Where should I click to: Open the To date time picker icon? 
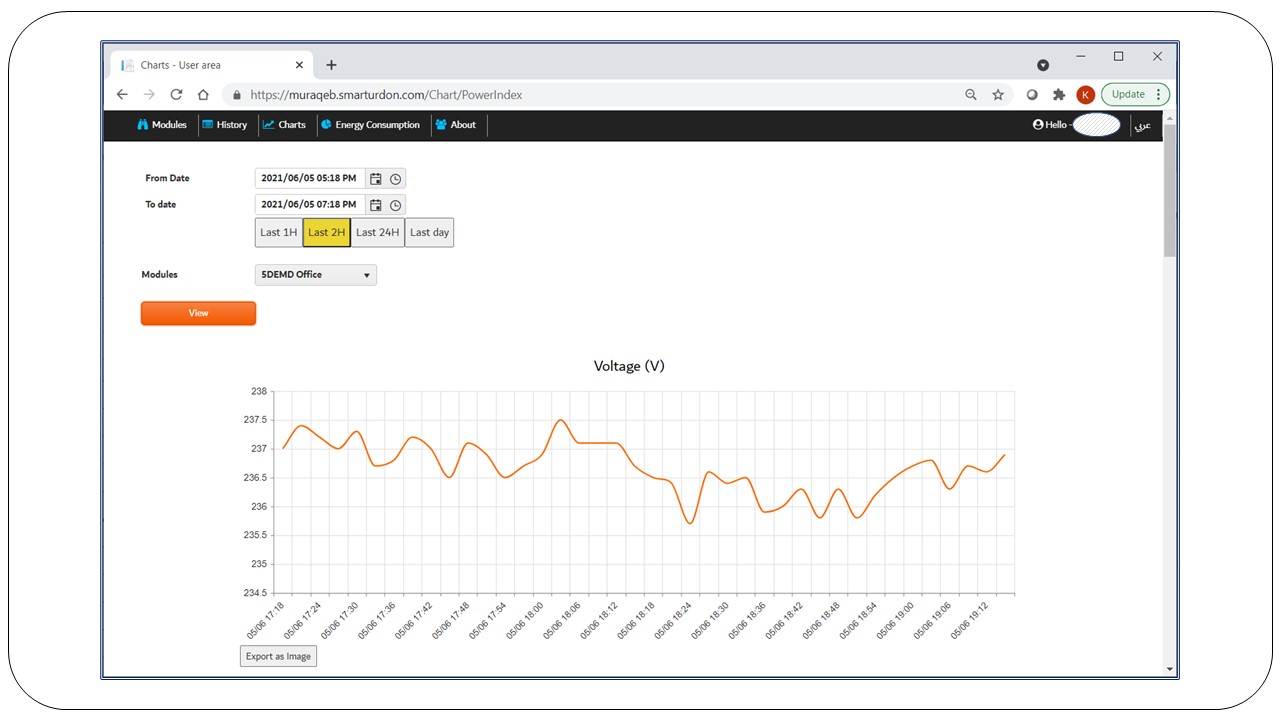395,205
